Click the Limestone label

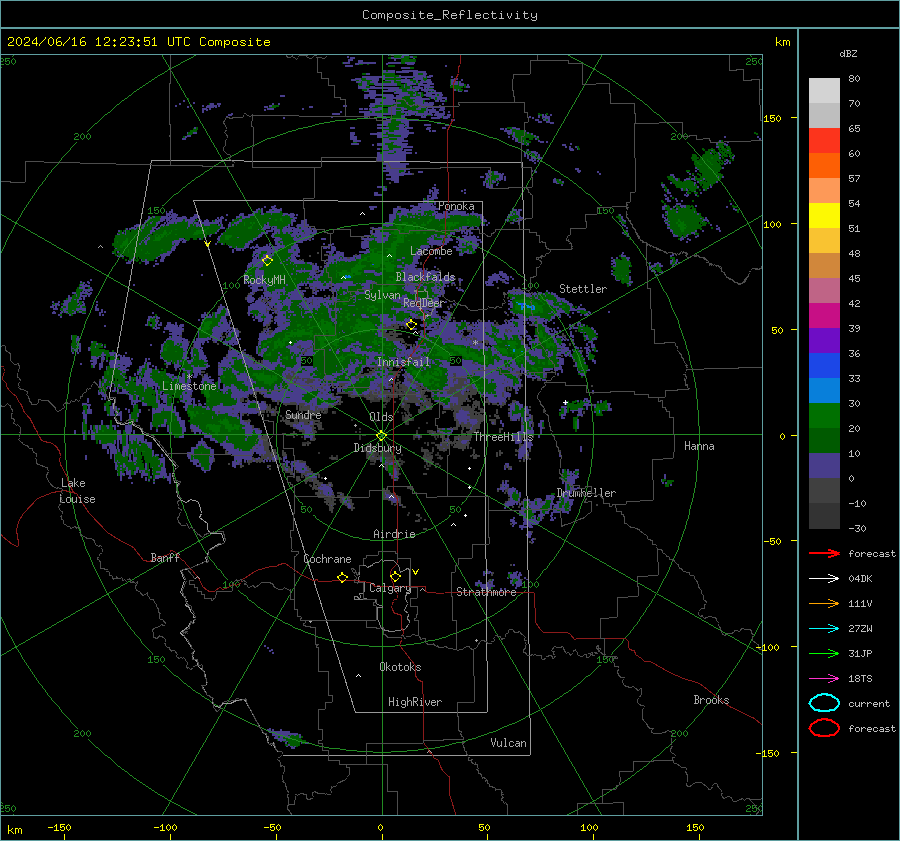click(x=189, y=386)
